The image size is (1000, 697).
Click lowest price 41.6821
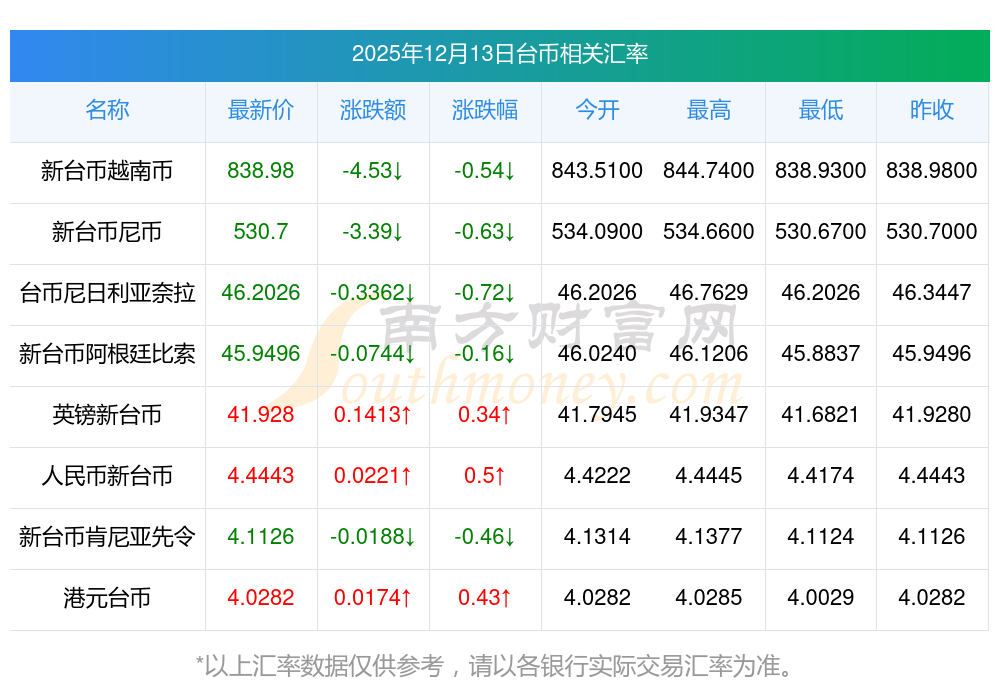click(x=821, y=415)
